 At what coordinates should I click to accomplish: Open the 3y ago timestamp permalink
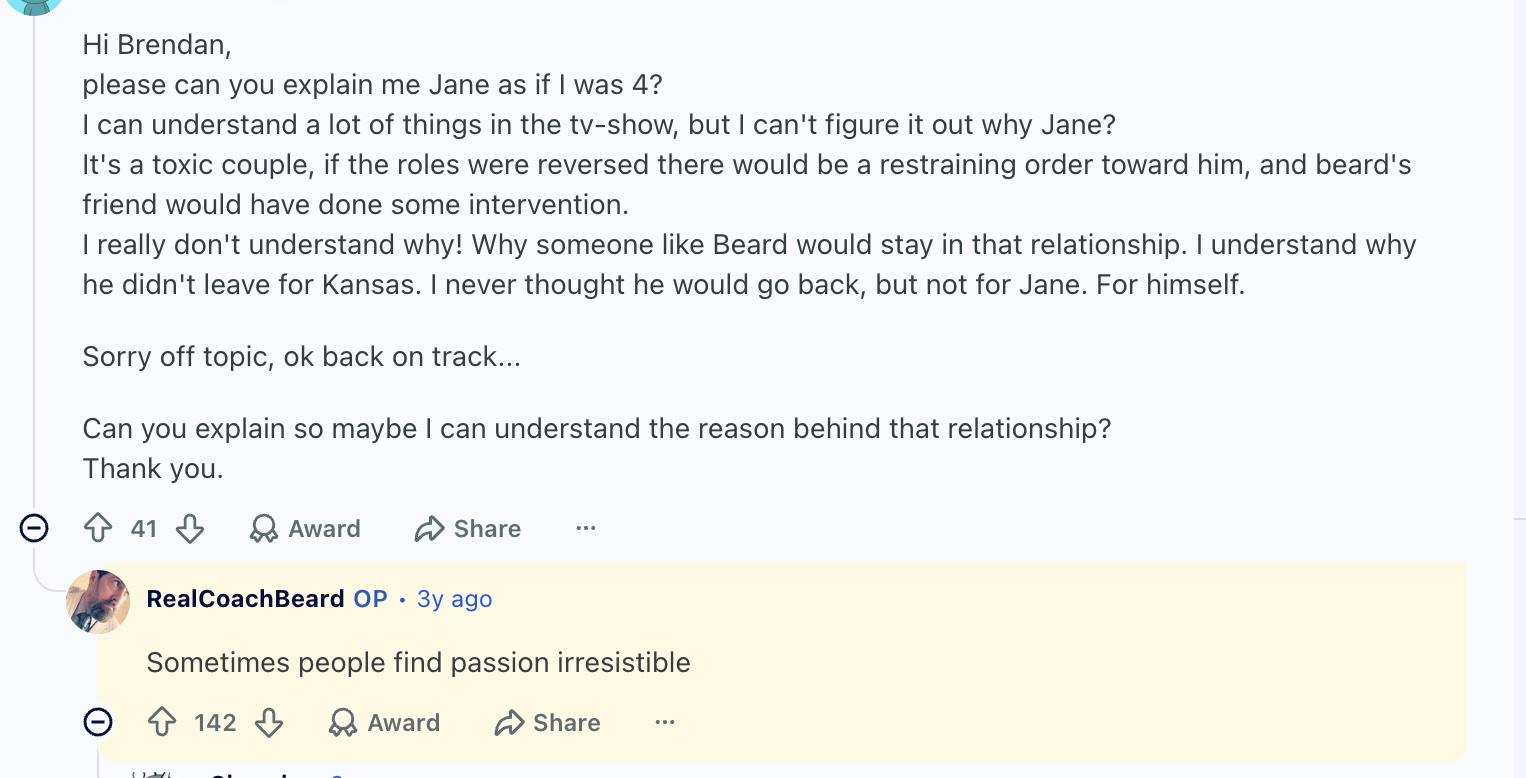(x=454, y=599)
